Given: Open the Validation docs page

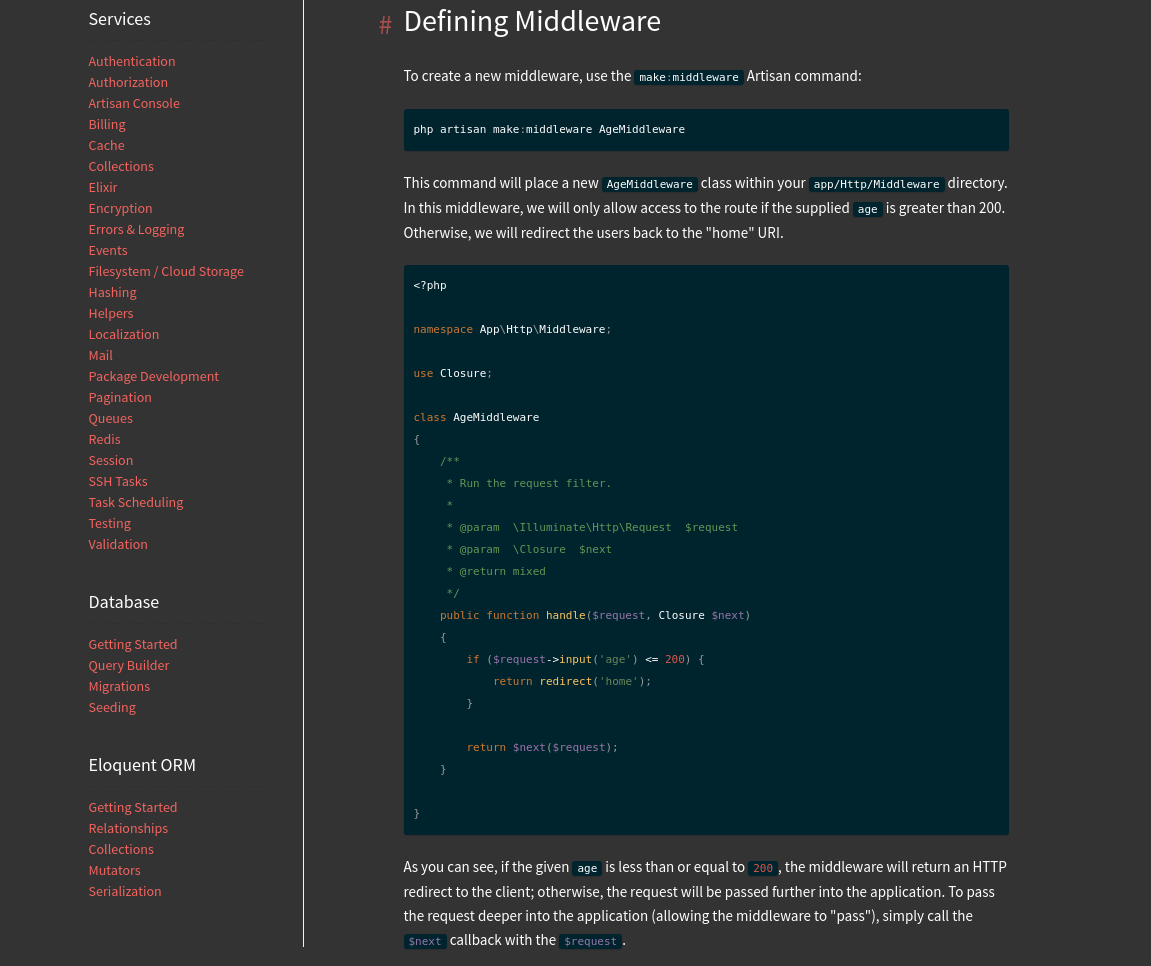Looking at the screenshot, I should [117, 544].
